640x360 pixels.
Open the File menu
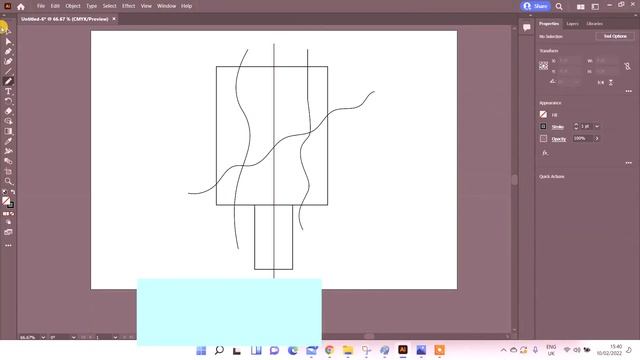pyautogui.click(x=40, y=6)
